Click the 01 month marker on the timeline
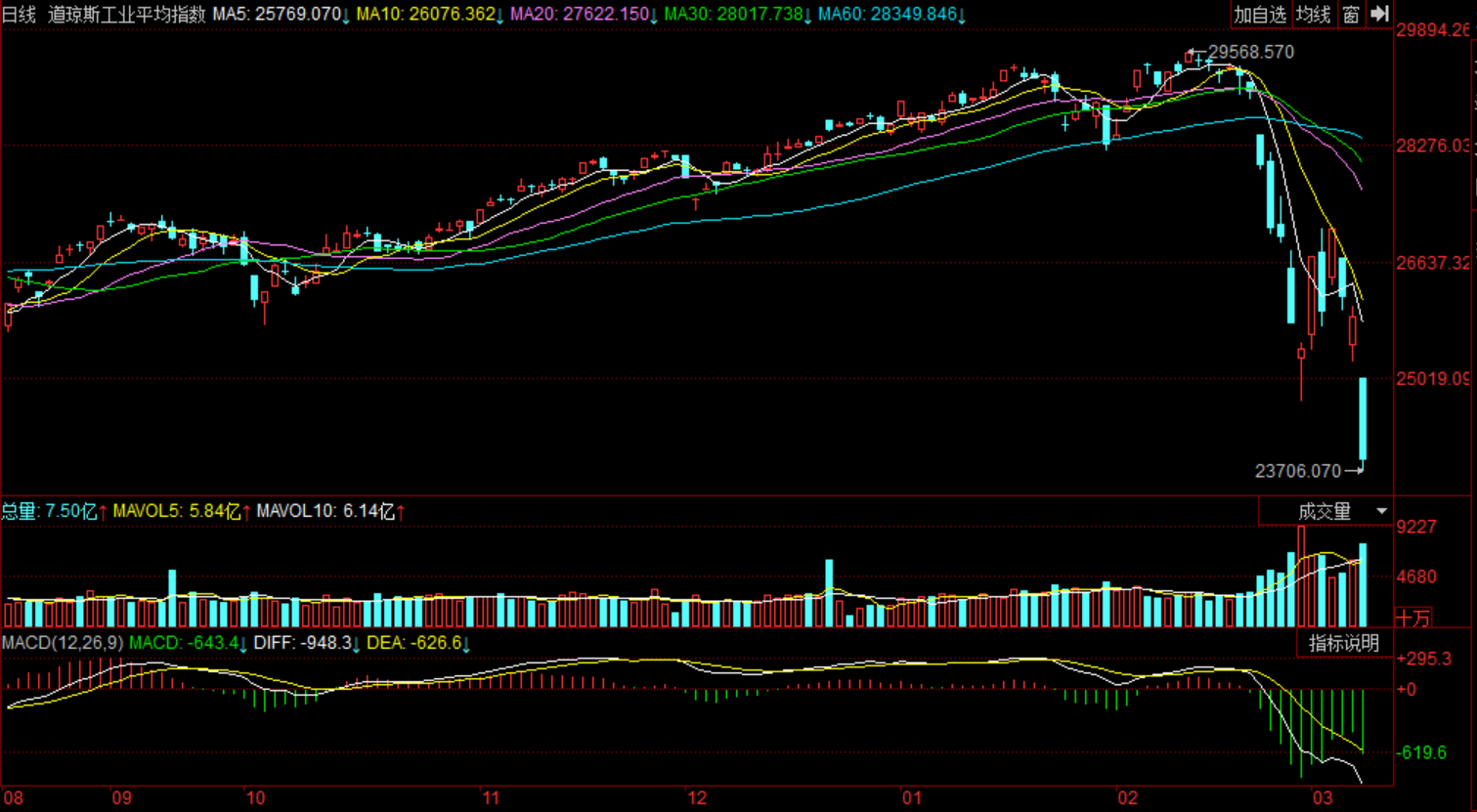1477x812 pixels. point(911,798)
